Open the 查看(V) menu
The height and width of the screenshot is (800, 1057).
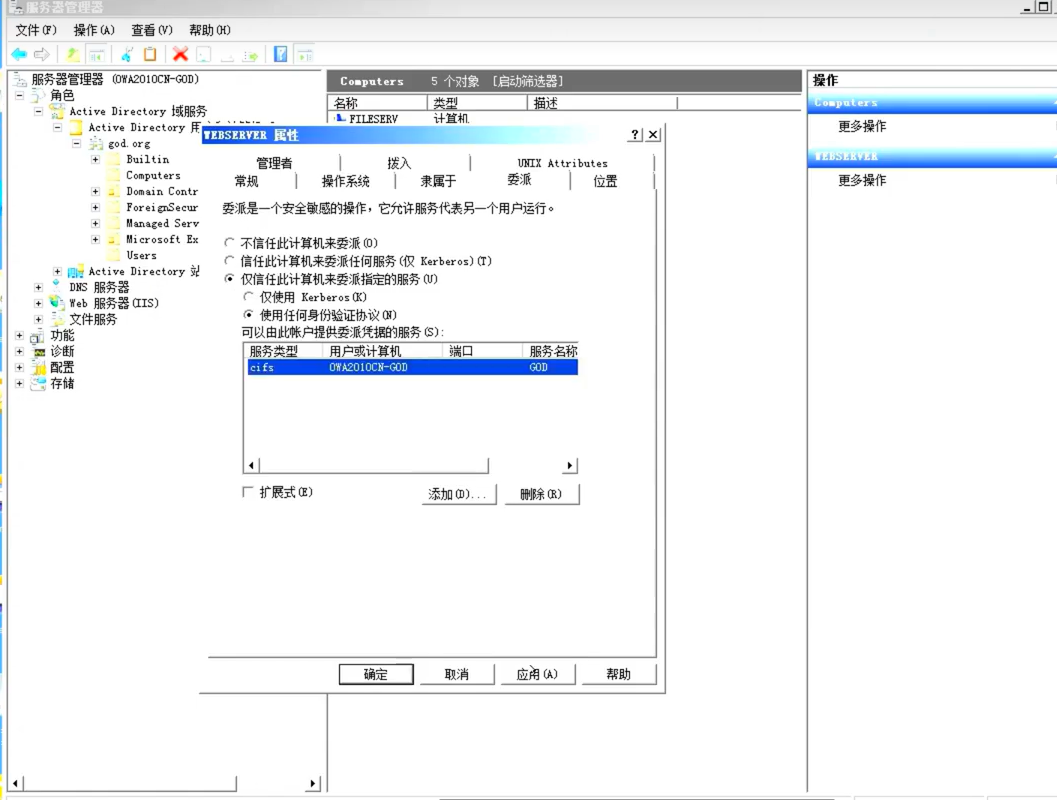click(x=151, y=30)
